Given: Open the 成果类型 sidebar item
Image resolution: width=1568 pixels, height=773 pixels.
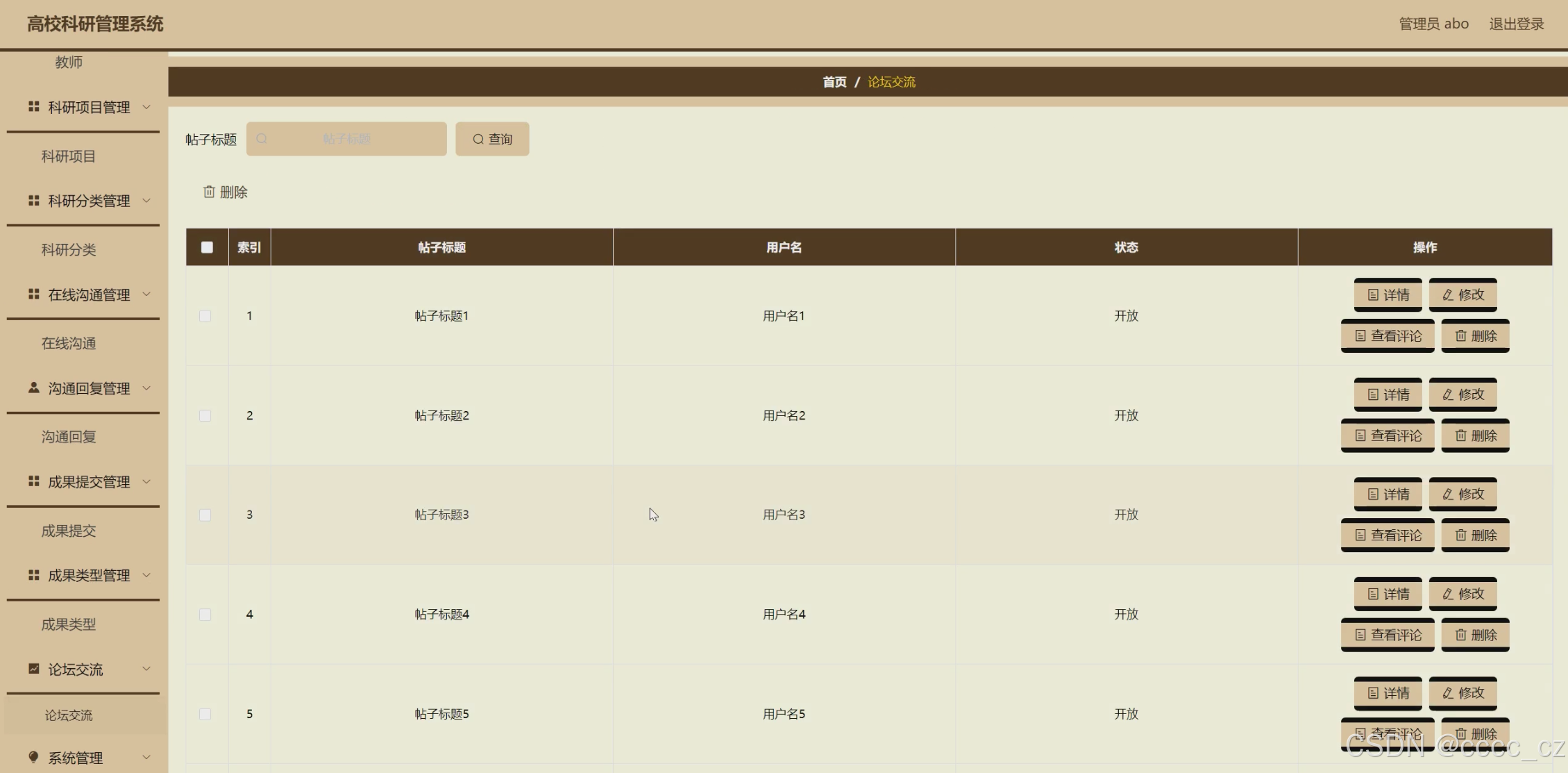Looking at the screenshot, I should [x=68, y=624].
